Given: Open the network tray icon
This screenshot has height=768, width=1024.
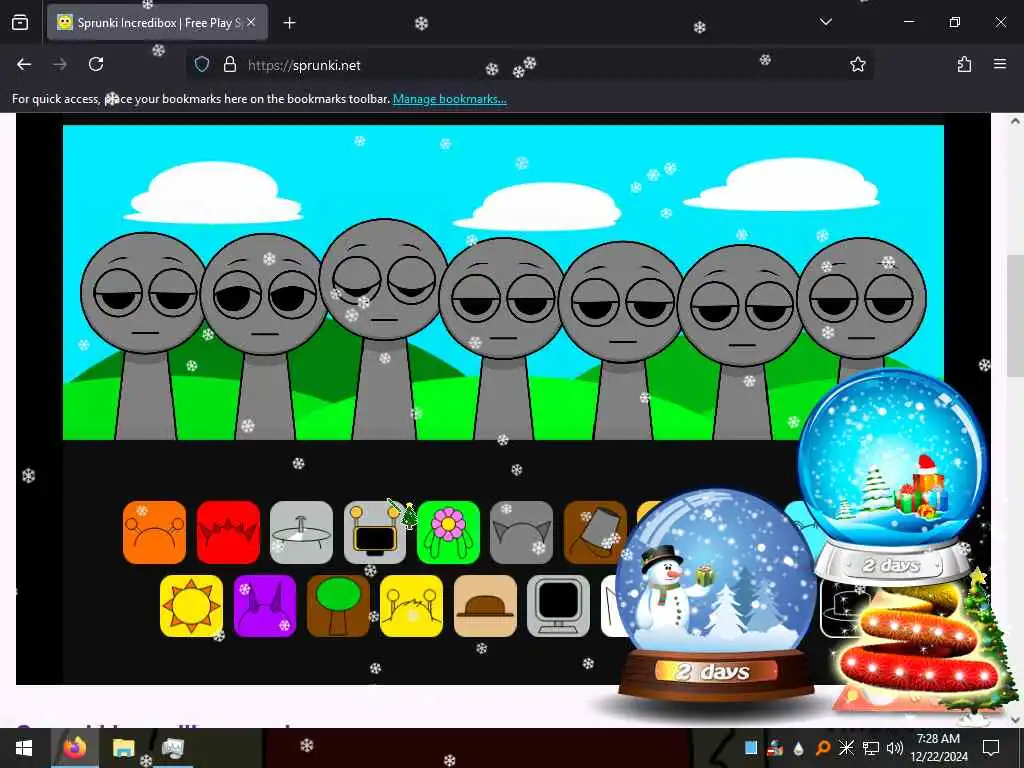Looking at the screenshot, I should (x=871, y=748).
